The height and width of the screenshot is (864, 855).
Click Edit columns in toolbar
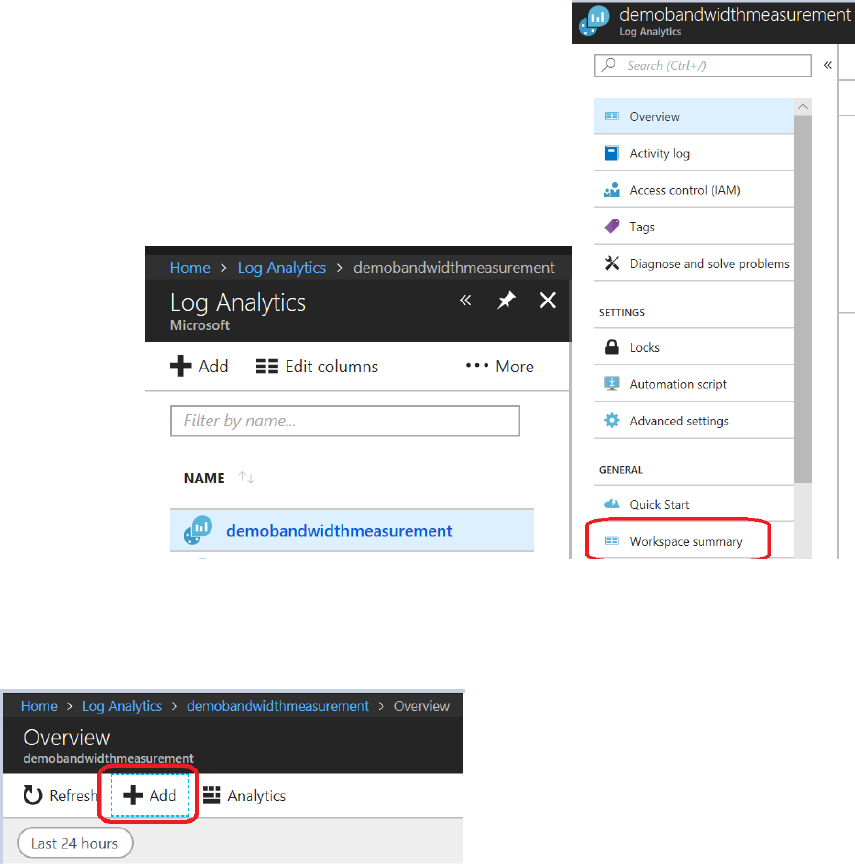317,366
